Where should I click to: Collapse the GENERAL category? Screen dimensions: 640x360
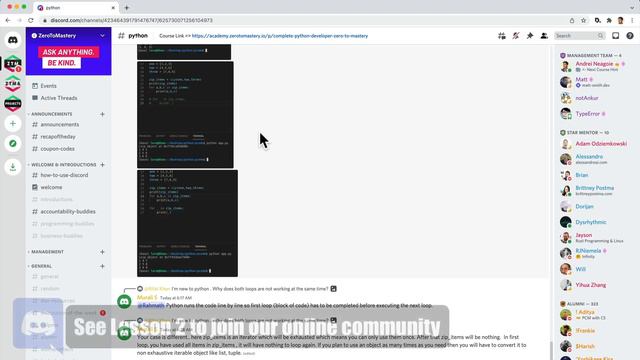coord(41,266)
